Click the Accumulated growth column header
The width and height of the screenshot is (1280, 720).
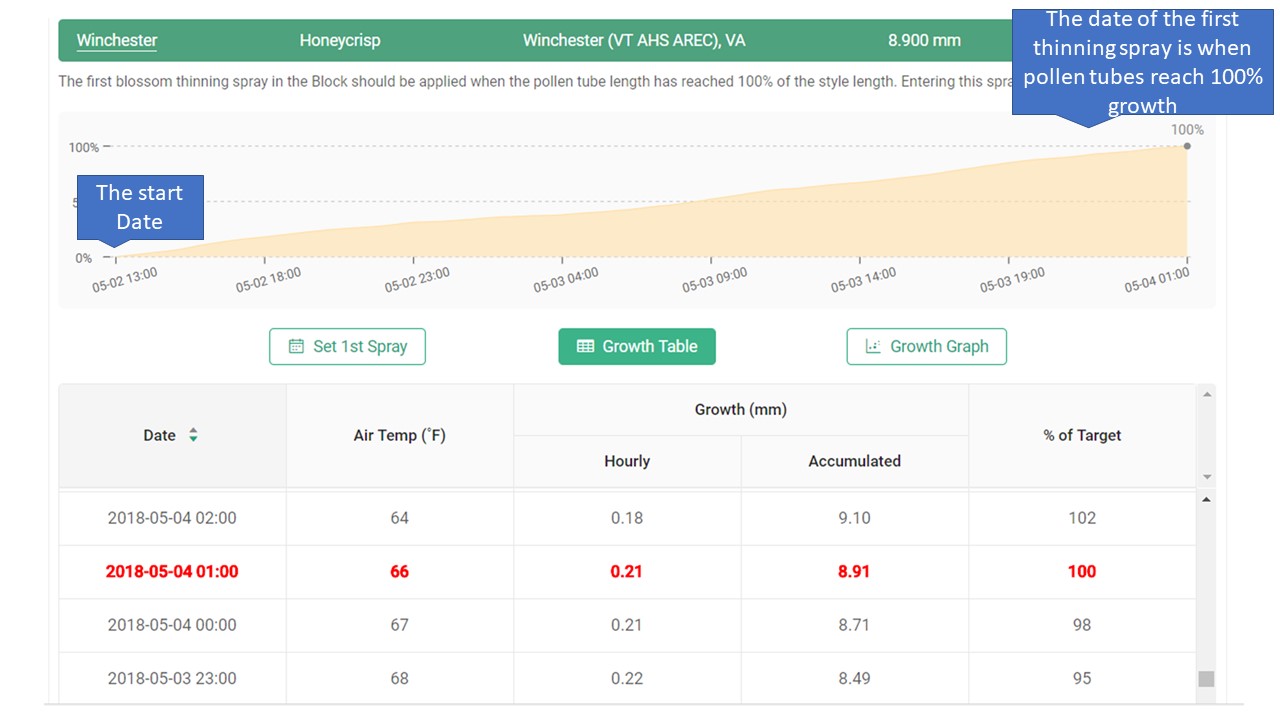click(x=854, y=461)
